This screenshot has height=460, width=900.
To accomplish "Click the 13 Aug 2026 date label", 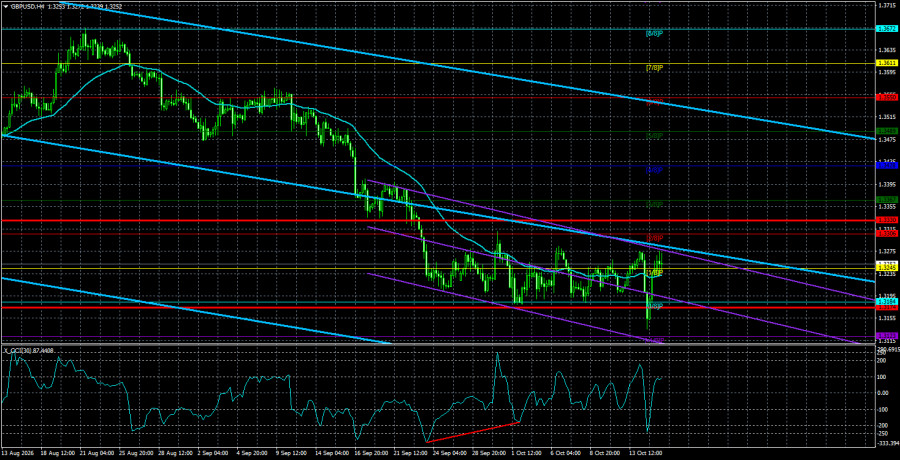I will click(x=17, y=452).
